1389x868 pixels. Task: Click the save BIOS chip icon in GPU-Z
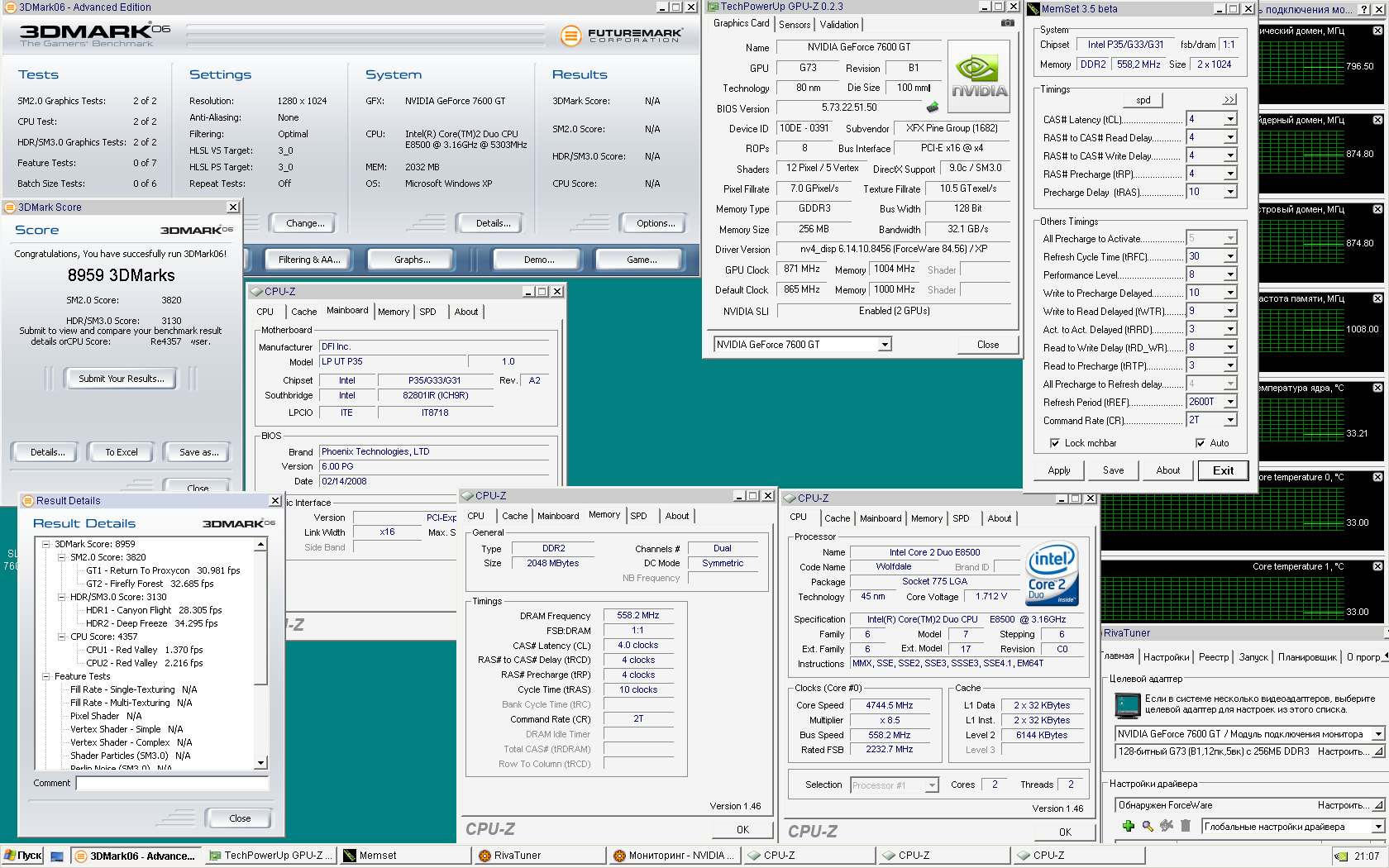pos(933,107)
